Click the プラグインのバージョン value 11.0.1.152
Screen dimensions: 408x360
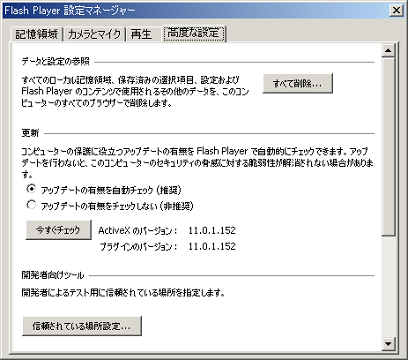click(x=212, y=247)
